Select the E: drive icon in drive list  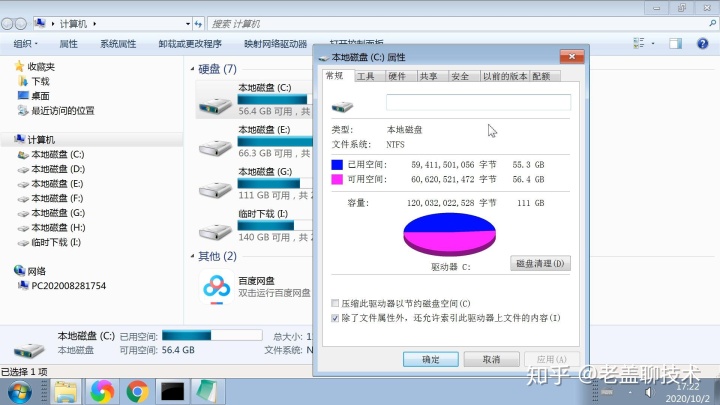(215, 148)
